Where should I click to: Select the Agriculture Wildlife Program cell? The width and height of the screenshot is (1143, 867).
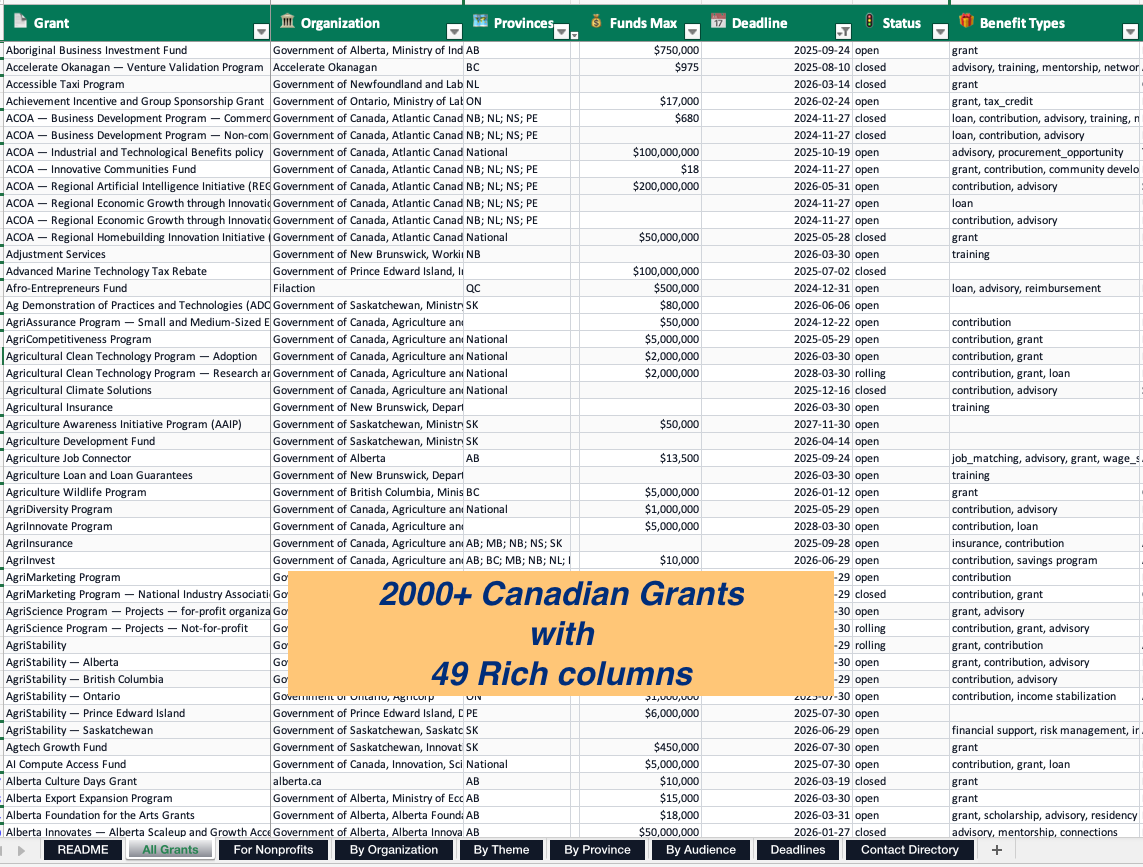(x=137, y=493)
